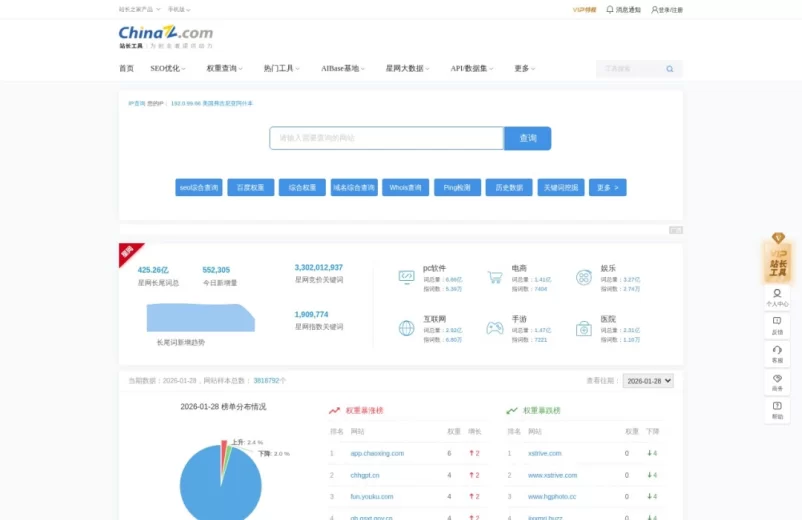Open the 2026-01-28 date dropdown

point(648,381)
